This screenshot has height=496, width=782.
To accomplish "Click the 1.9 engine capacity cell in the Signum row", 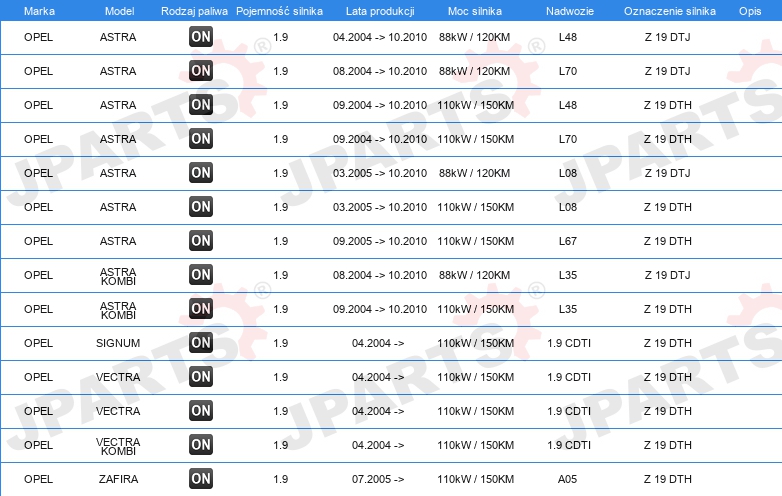I will [x=281, y=343].
